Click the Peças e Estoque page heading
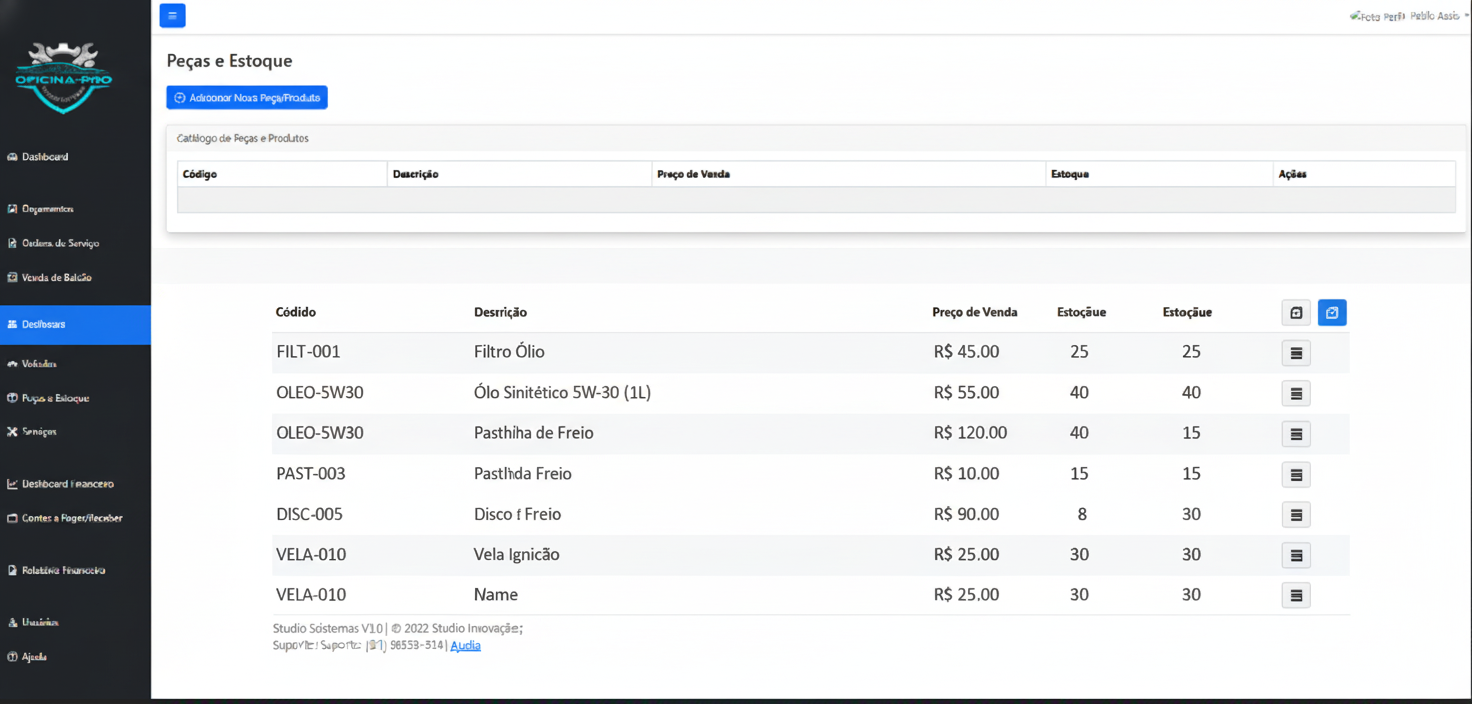The height and width of the screenshot is (704, 1472). click(x=229, y=61)
